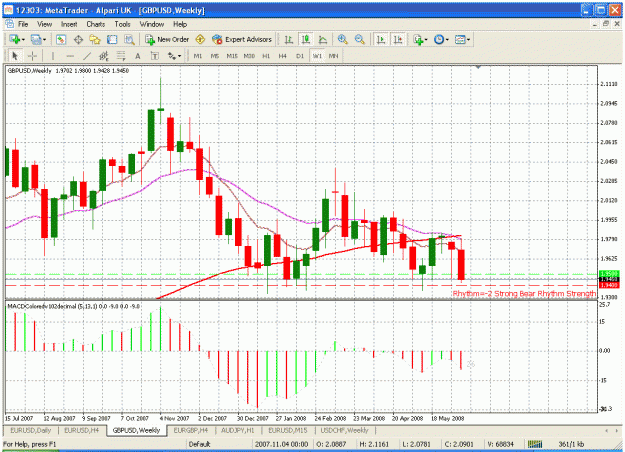This screenshot has height=452, width=625.
Task: Select the W1 weekly timeframe
Action: pos(317,56)
